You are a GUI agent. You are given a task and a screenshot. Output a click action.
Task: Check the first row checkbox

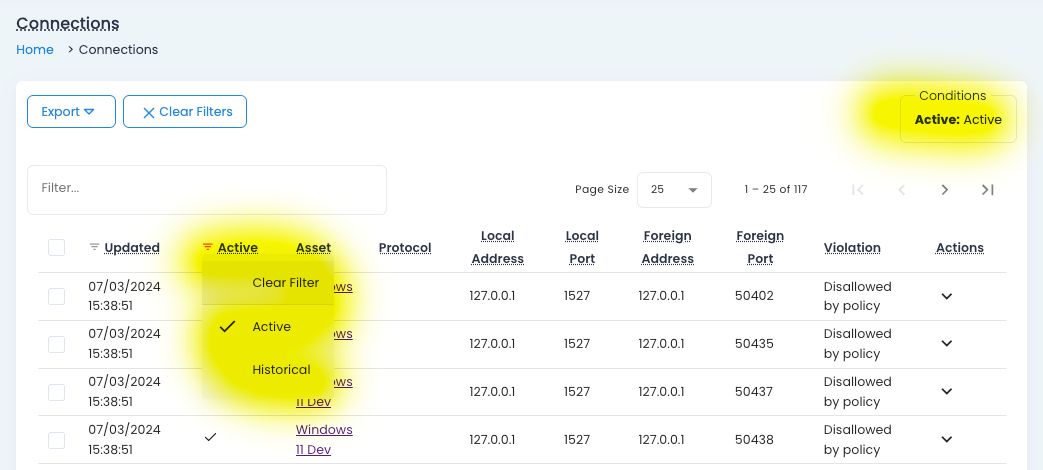57,296
